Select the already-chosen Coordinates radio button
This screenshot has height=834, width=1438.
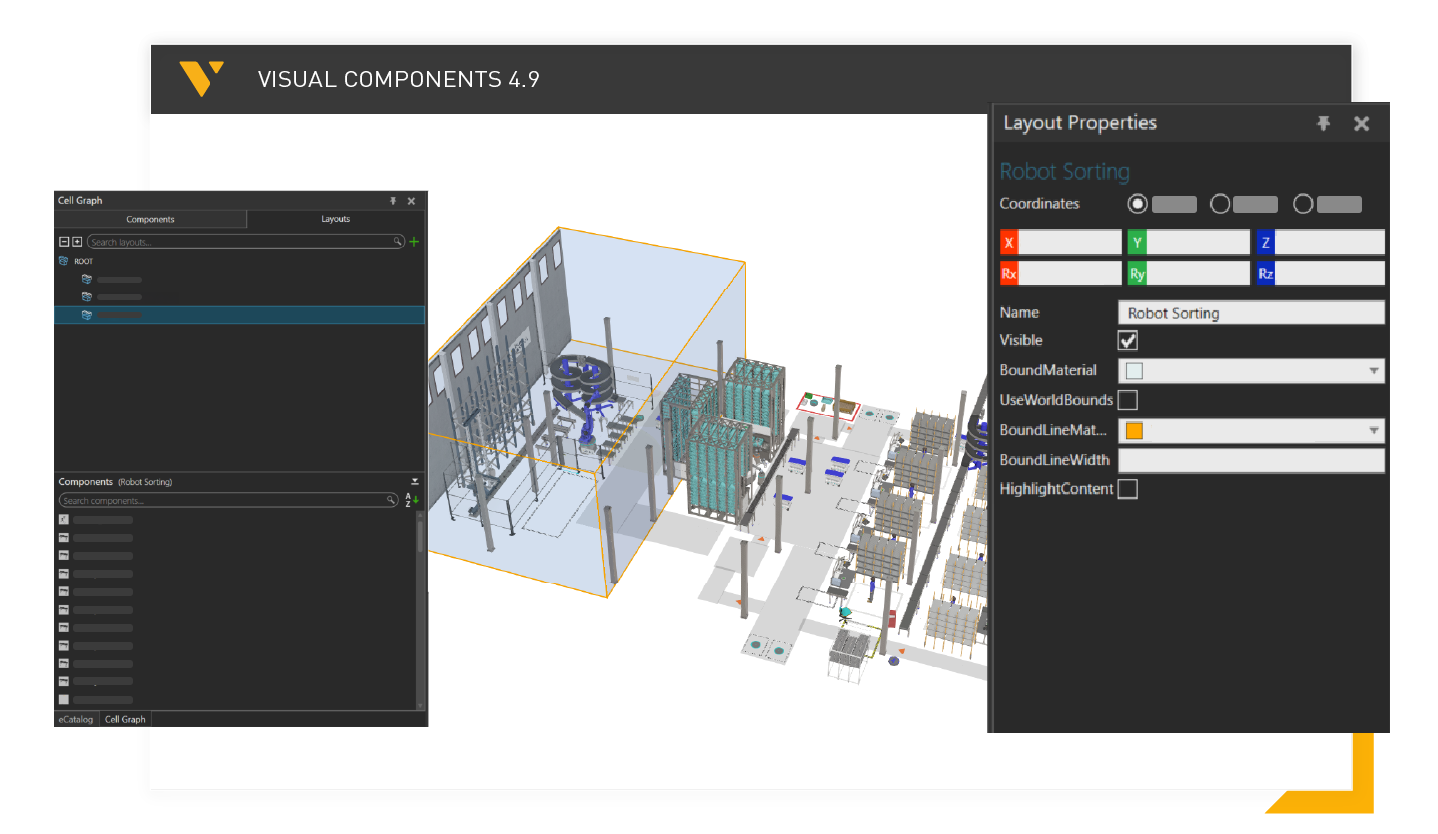[x=1138, y=204]
